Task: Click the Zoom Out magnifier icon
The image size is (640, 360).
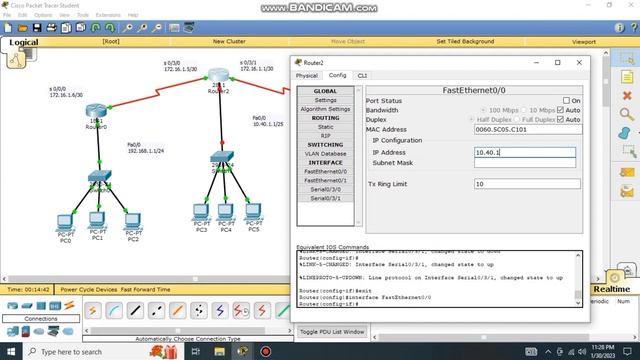Action: (x=157, y=28)
